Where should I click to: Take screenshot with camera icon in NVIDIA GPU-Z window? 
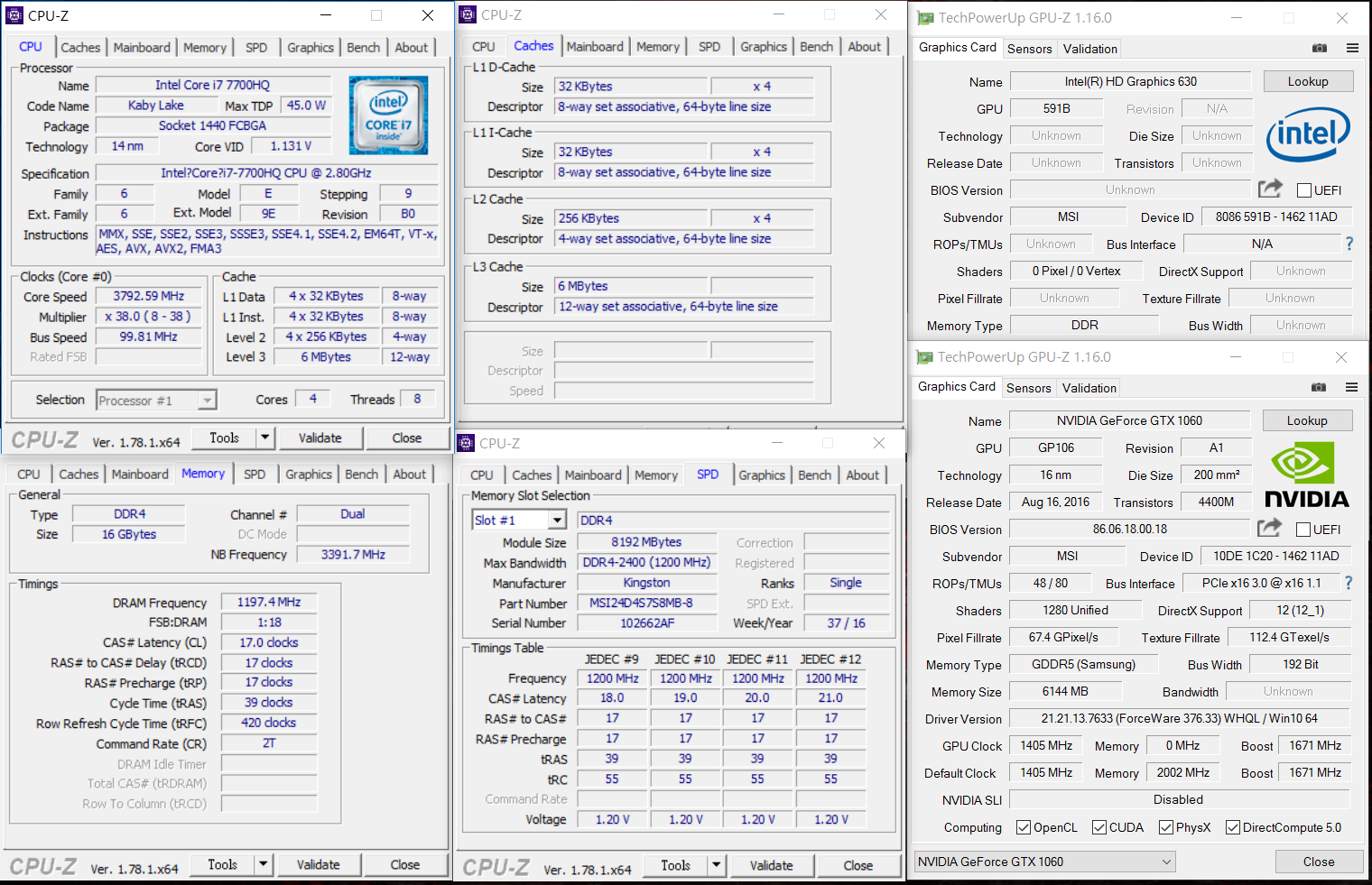coord(1319,387)
